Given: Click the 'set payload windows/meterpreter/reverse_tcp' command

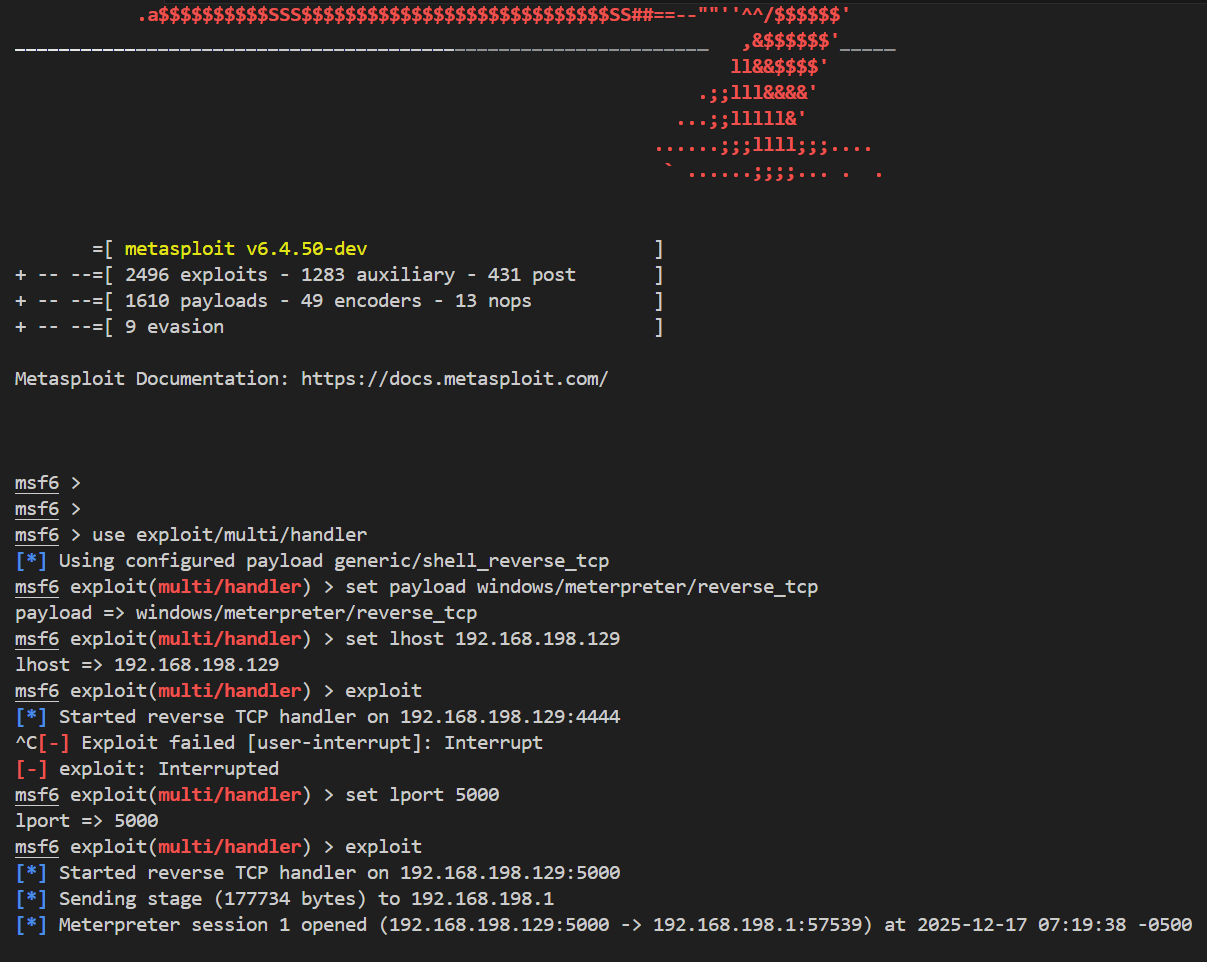Looking at the screenshot, I should click(x=582, y=587).
